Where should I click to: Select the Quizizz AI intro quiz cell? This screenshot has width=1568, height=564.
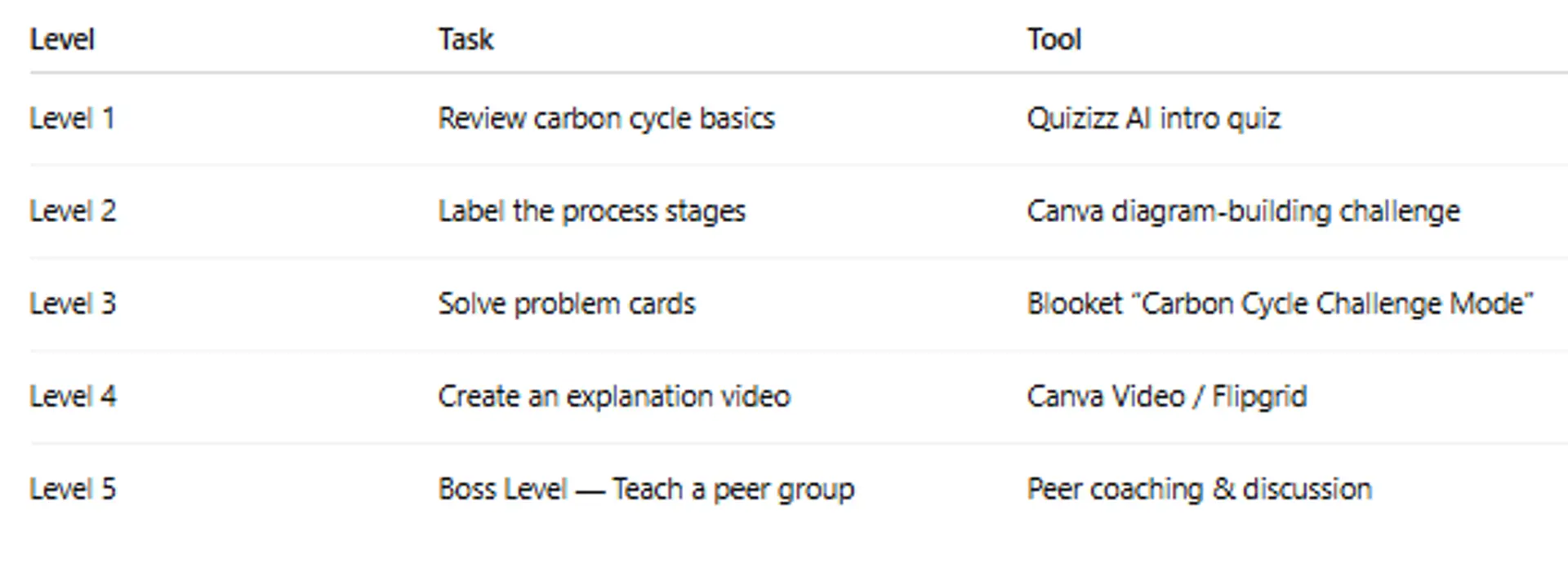[x=1153, y=118]
